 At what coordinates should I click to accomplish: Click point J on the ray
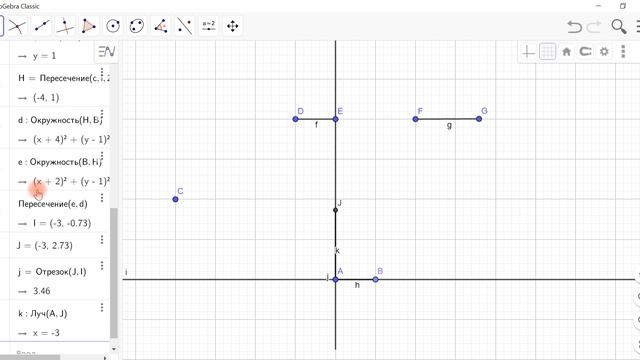336,210
